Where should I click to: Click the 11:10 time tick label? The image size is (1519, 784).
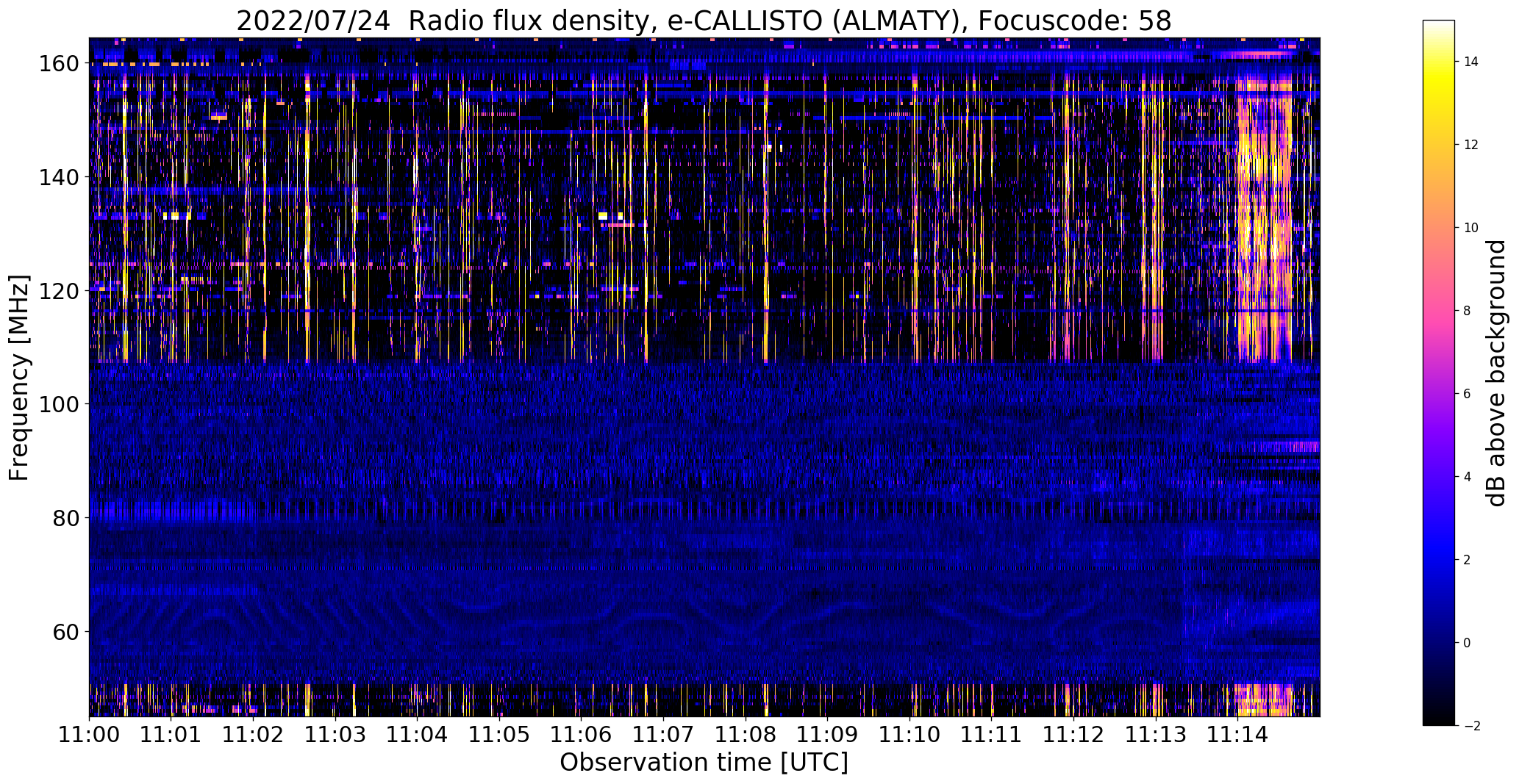(910, 734)
